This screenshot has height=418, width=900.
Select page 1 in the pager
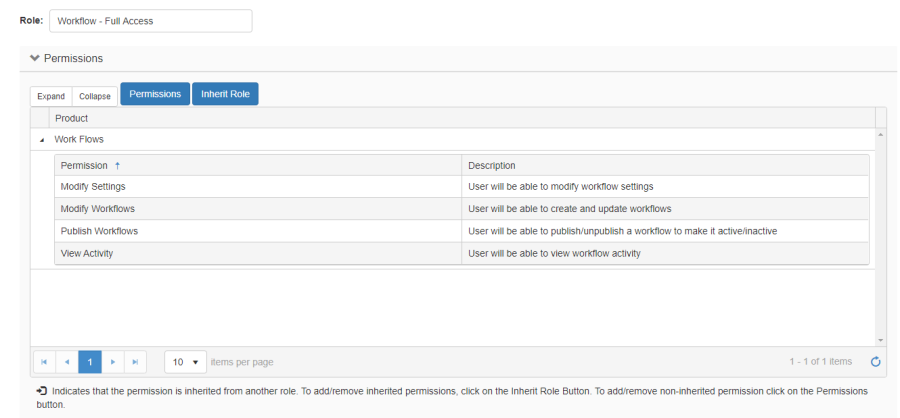click(90, 361)
